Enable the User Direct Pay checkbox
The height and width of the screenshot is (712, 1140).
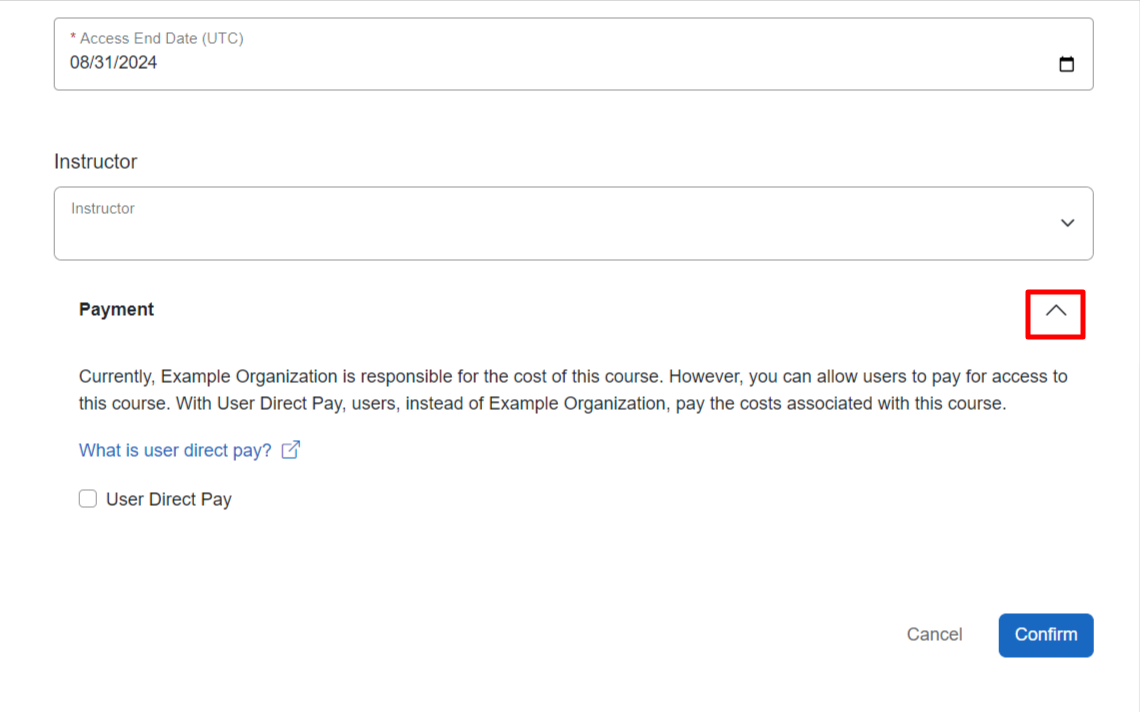pyautogui.click(x=88, y=499)
